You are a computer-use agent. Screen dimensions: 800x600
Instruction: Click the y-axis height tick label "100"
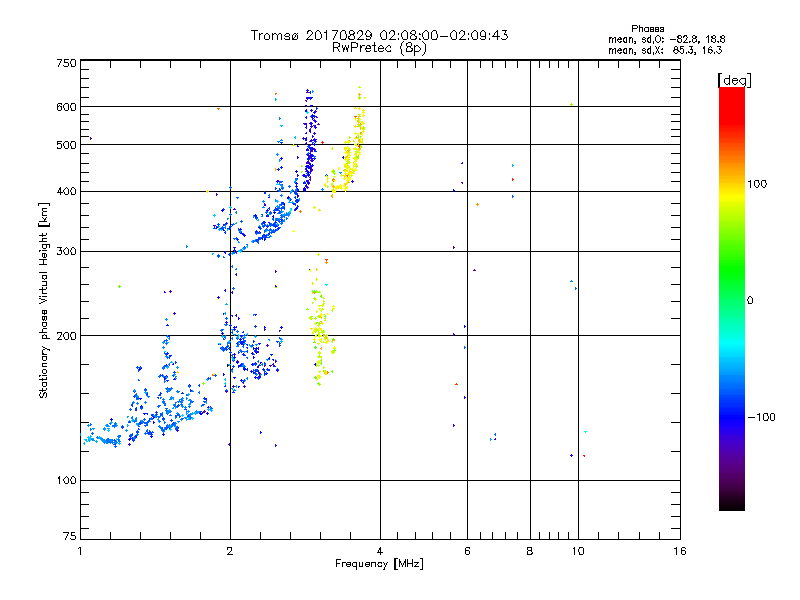pos(67,481)
